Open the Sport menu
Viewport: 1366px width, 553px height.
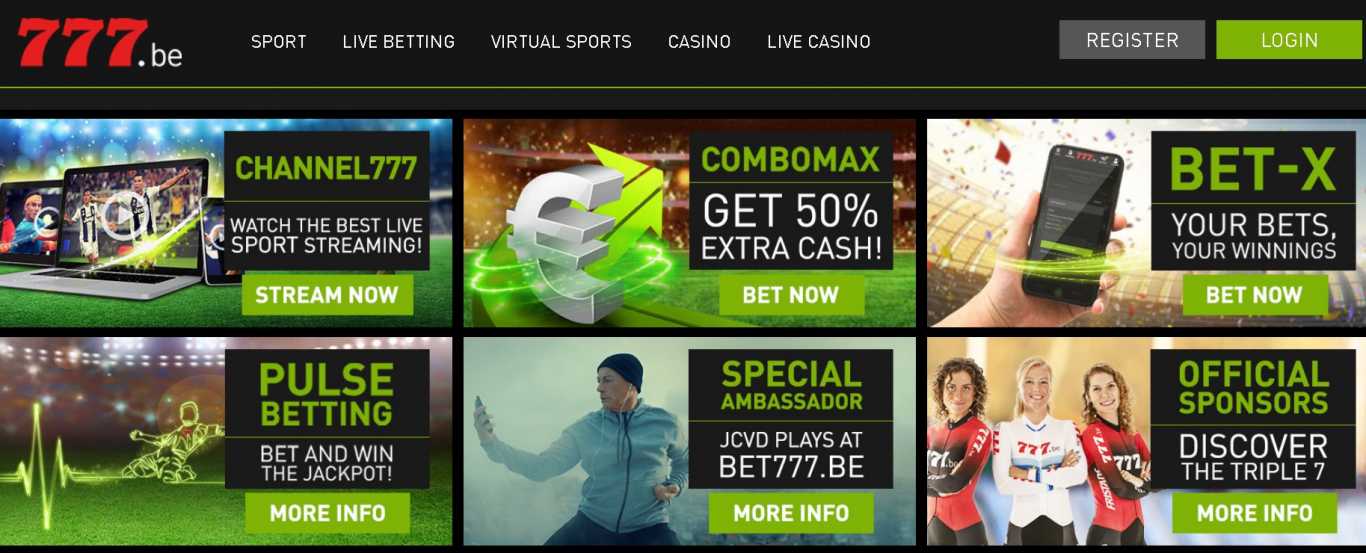coord(279,42)
